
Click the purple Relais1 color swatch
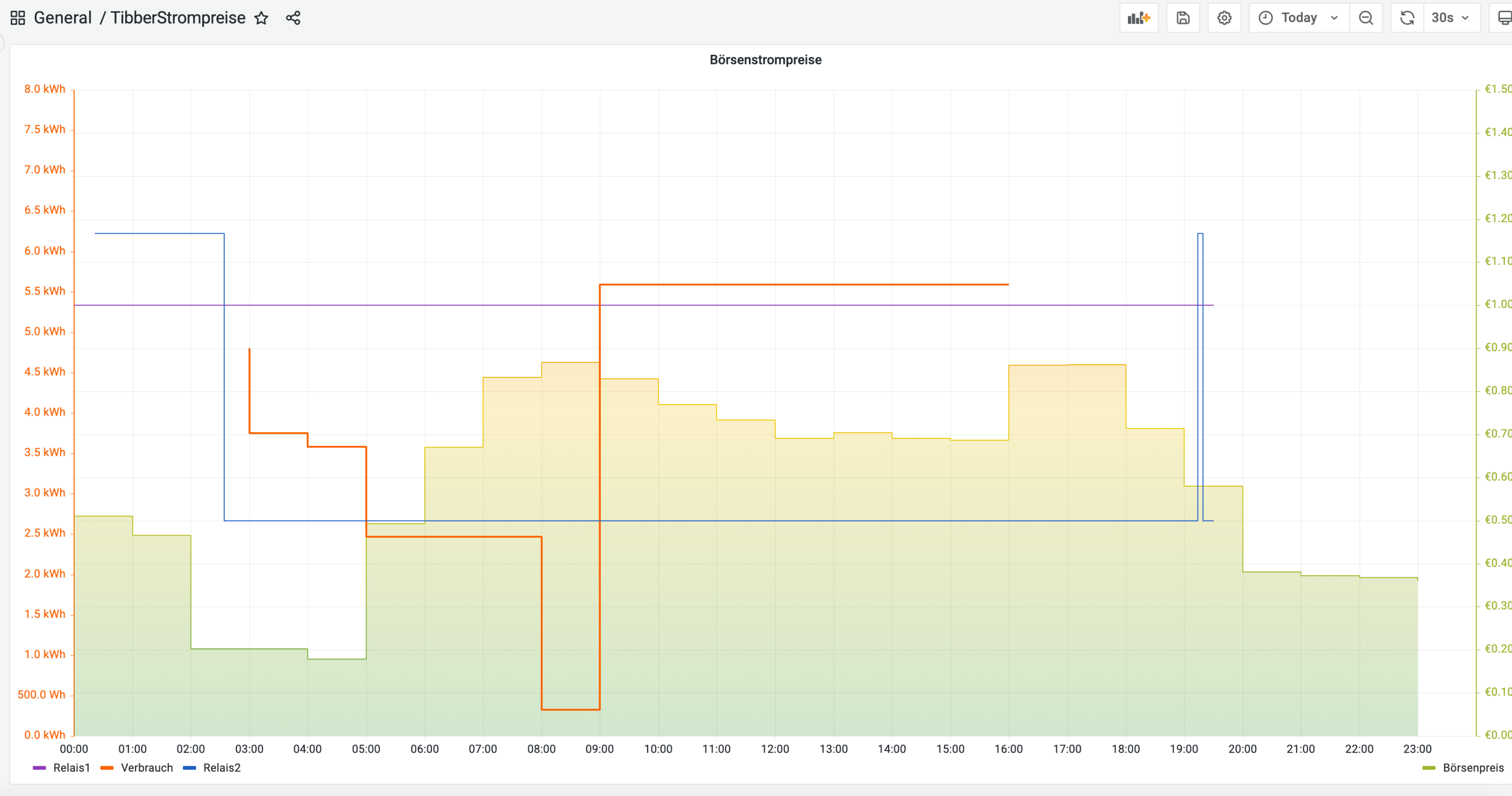click(39, 768)
